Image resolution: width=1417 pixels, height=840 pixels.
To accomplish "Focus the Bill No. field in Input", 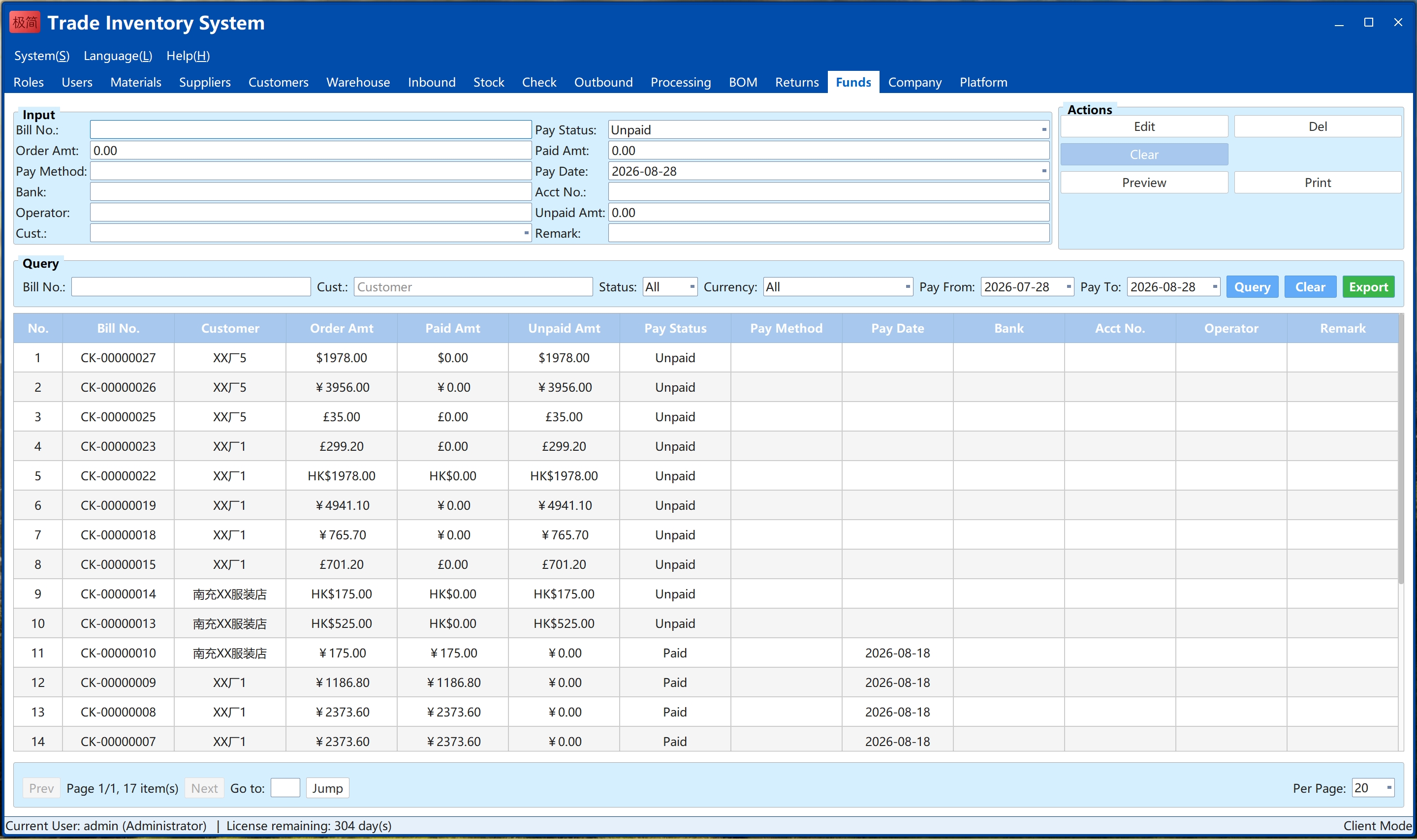I will point(311,129).
